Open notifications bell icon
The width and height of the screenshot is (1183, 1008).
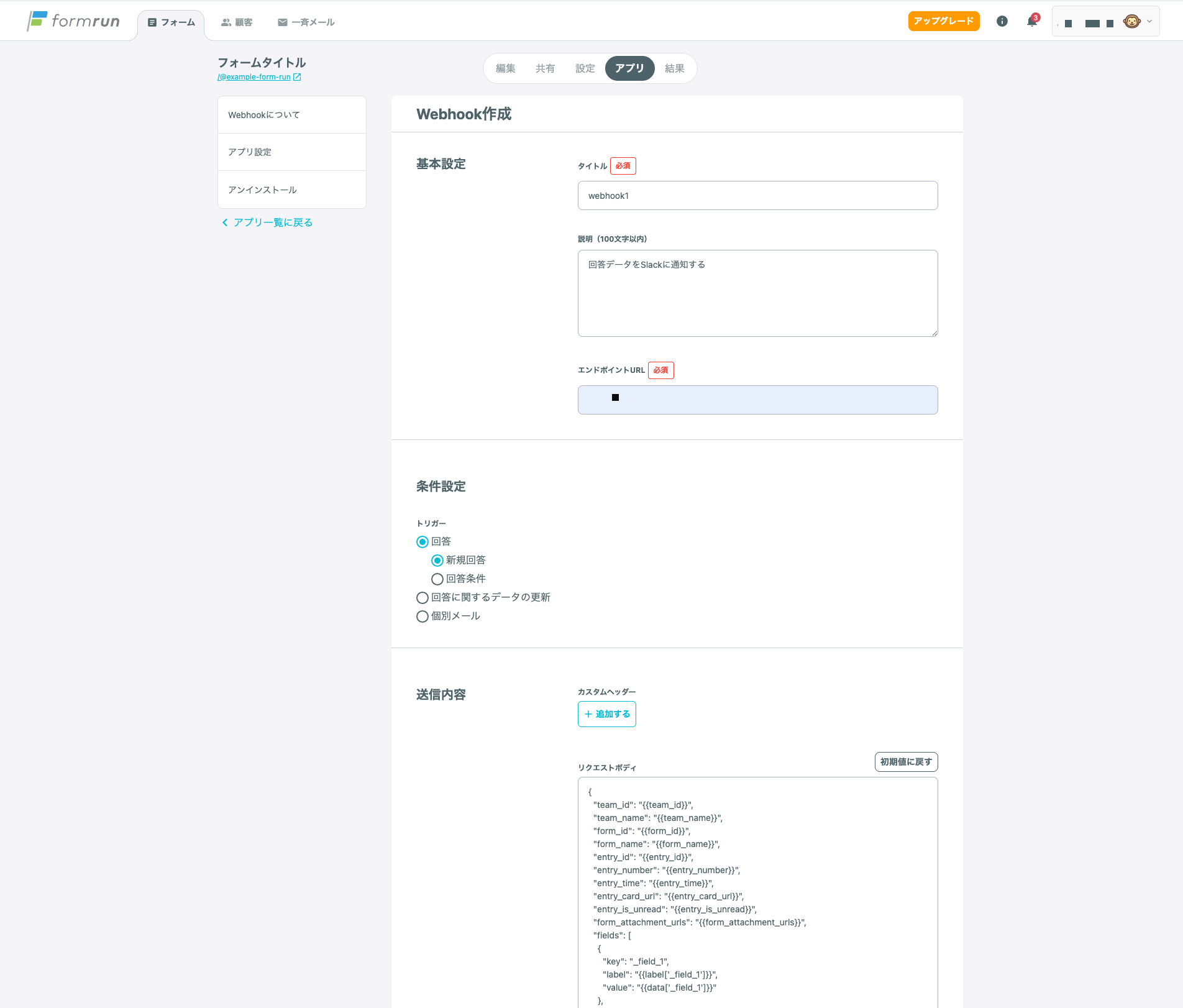(x=1032, y=21)
